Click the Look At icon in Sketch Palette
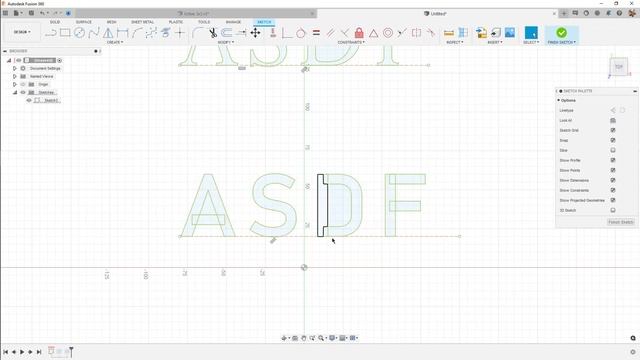640x360 pixels. coord(613,120)
